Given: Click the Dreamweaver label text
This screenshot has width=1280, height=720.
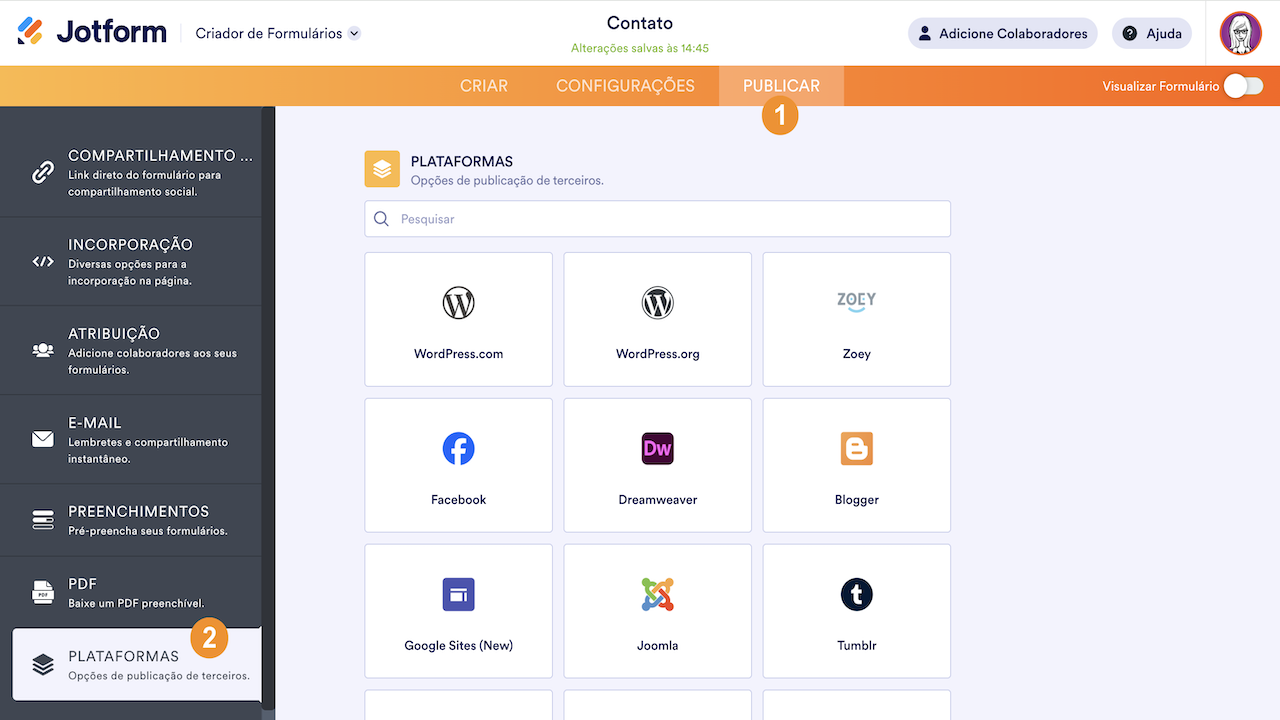Looking at the screenshot, I should (x=658, y=500).
